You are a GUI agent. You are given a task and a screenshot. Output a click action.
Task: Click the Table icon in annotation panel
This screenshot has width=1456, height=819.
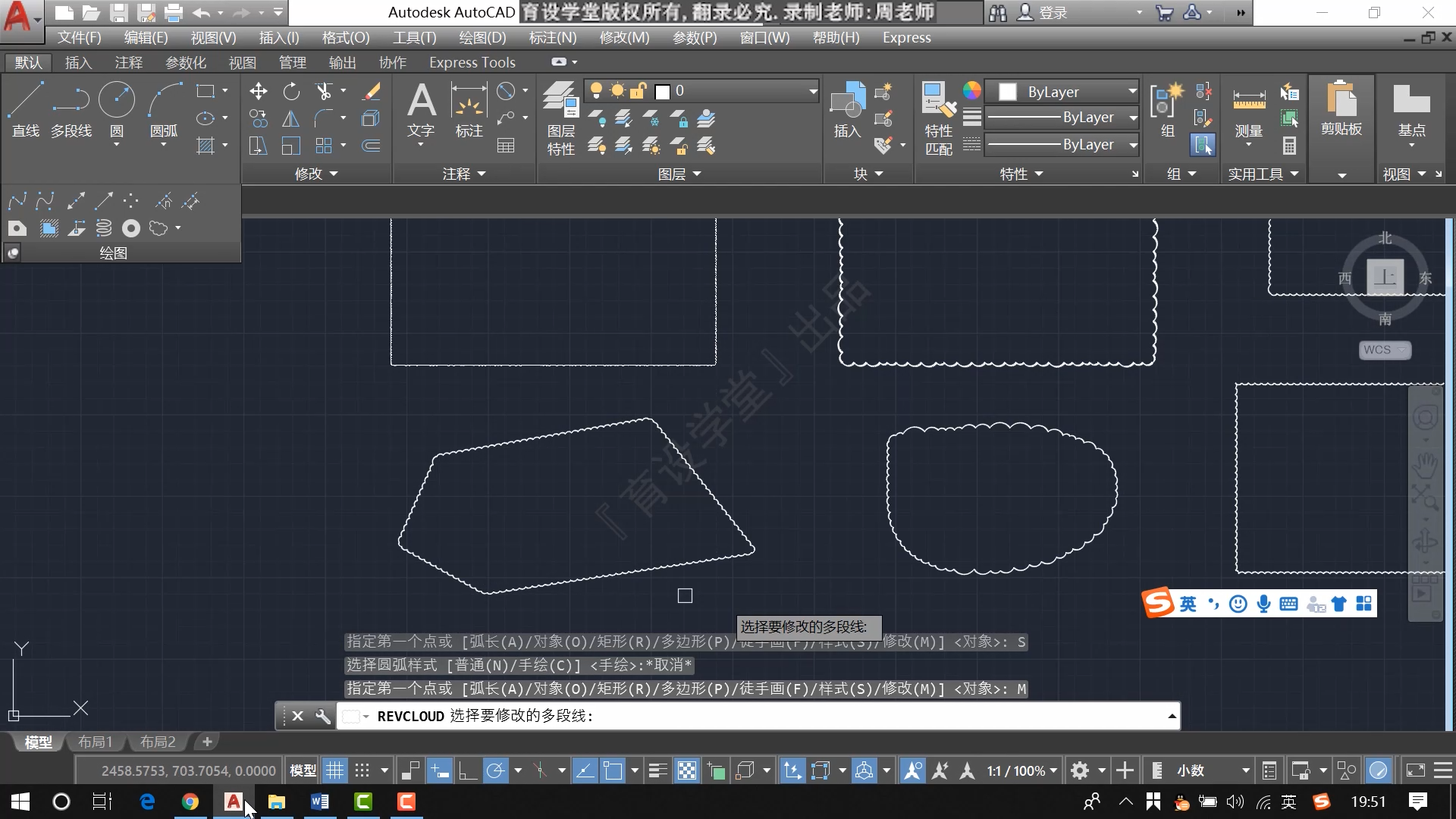click(506, 146)
